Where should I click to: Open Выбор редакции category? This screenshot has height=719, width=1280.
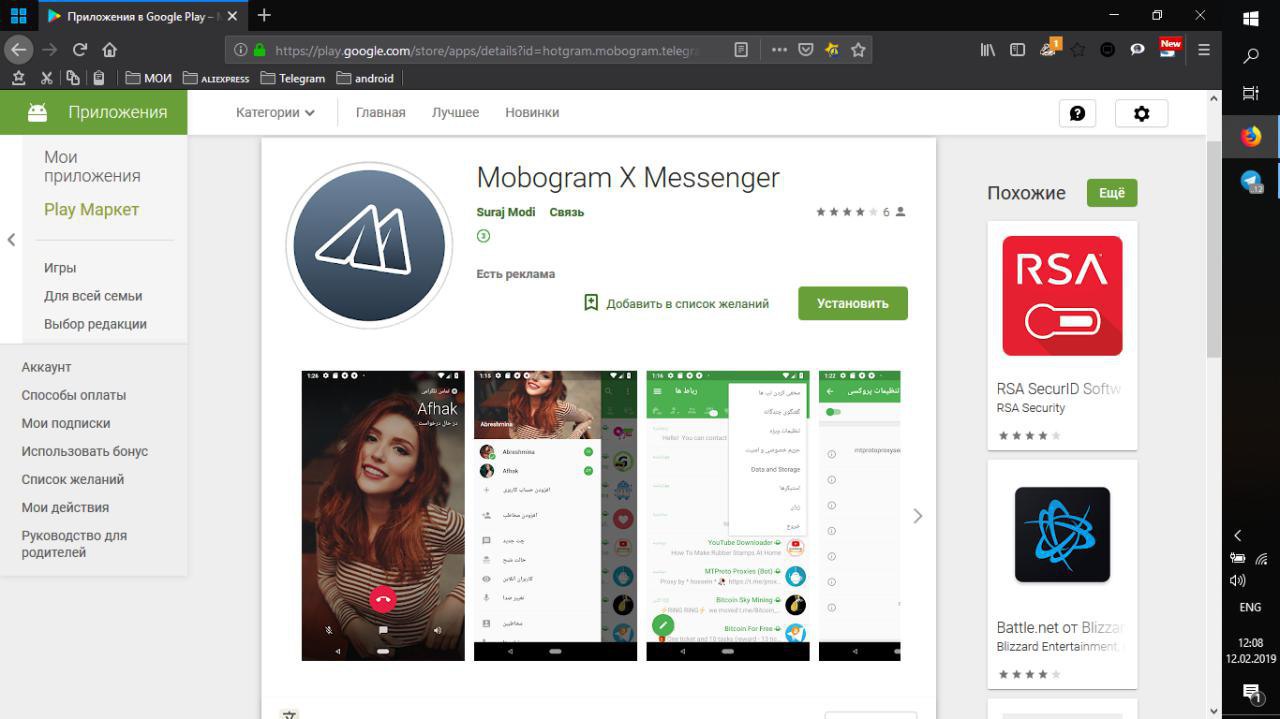point(95,324)
